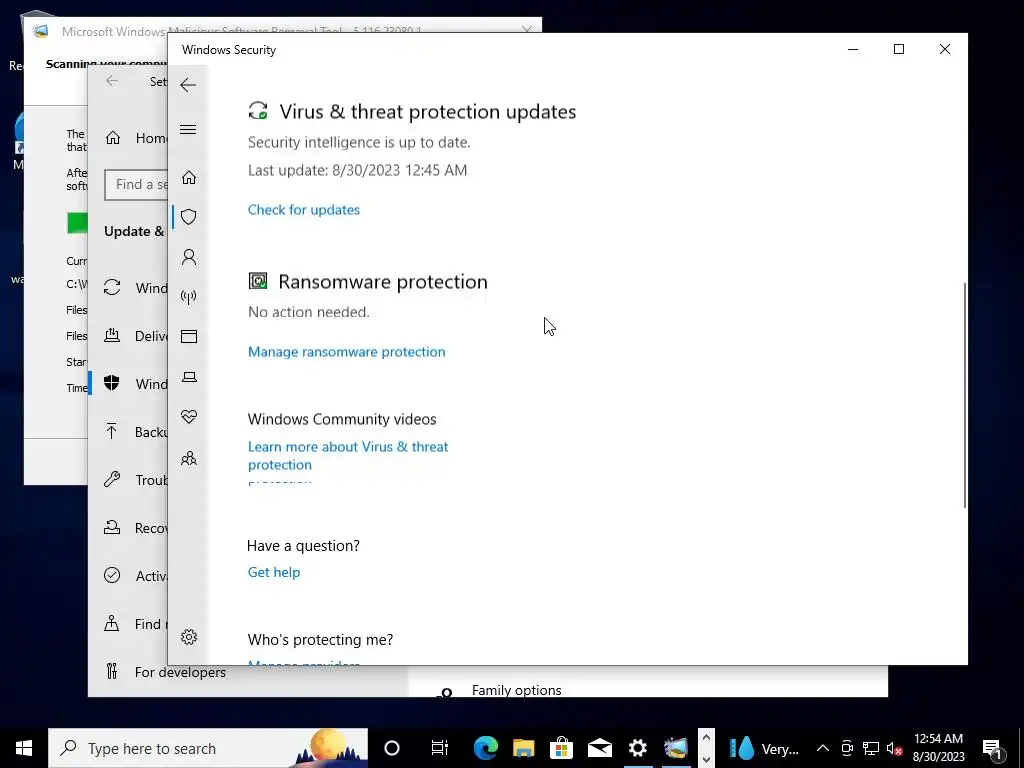Open Cortana circle on taskbar

(x=391, y=748)
